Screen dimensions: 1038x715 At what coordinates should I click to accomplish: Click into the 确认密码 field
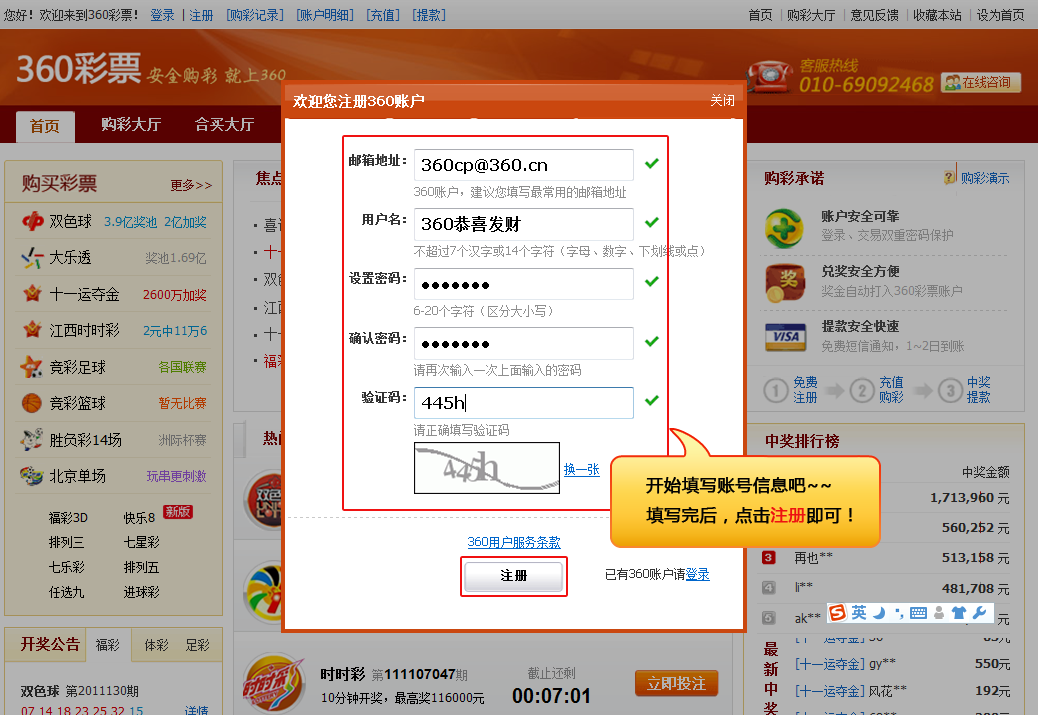point(523,343)
